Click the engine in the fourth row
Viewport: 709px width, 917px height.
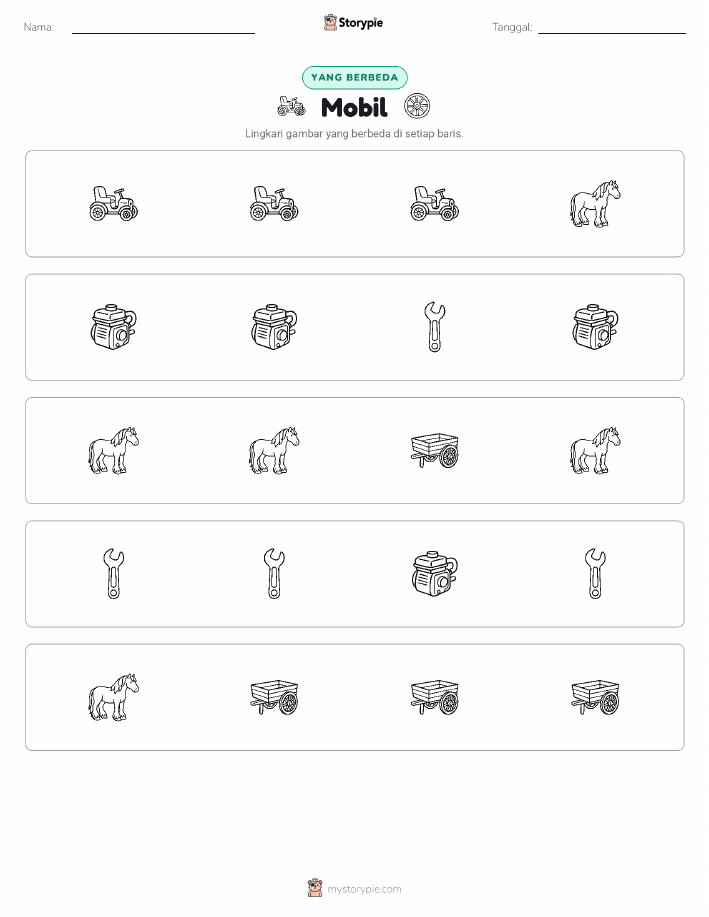tap(435, 574)
